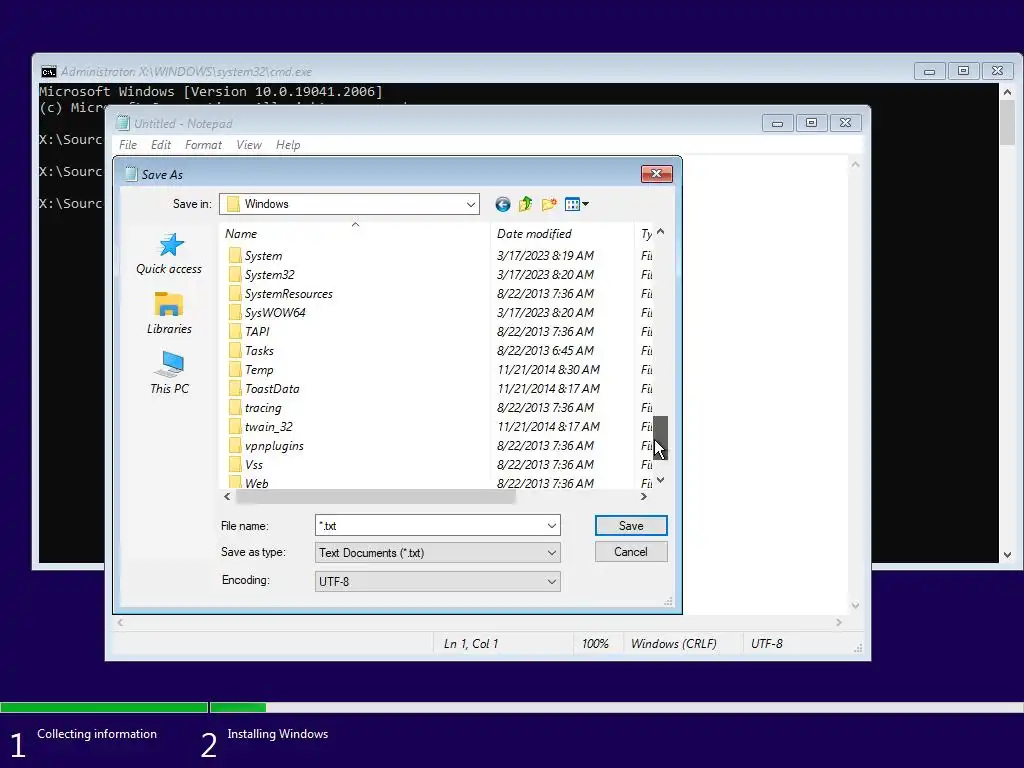Viewport: 1024px width, 768px height.
Task: Open Libraries in places bar
Action: pos(169,313)
